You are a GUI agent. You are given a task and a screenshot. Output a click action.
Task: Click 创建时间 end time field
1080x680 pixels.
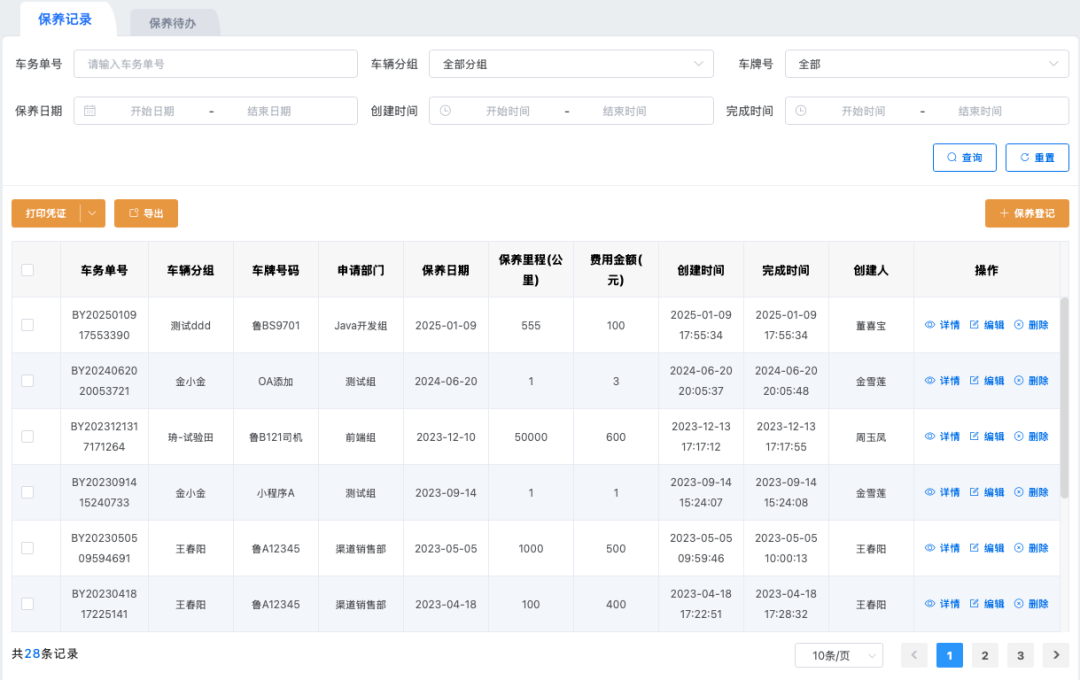tap(625, 111)
